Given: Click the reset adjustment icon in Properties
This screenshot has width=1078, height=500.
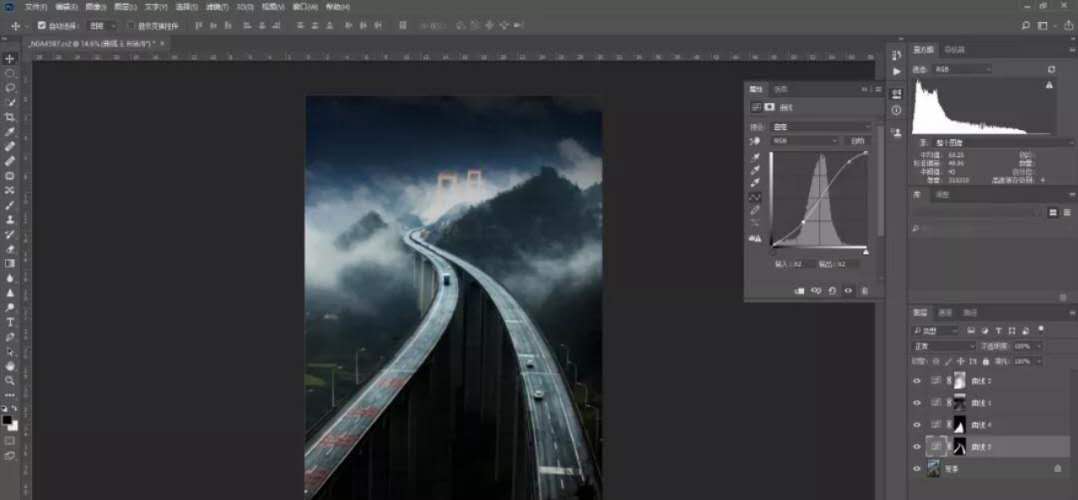Looking at the screenshot, I should click(832, 291).
